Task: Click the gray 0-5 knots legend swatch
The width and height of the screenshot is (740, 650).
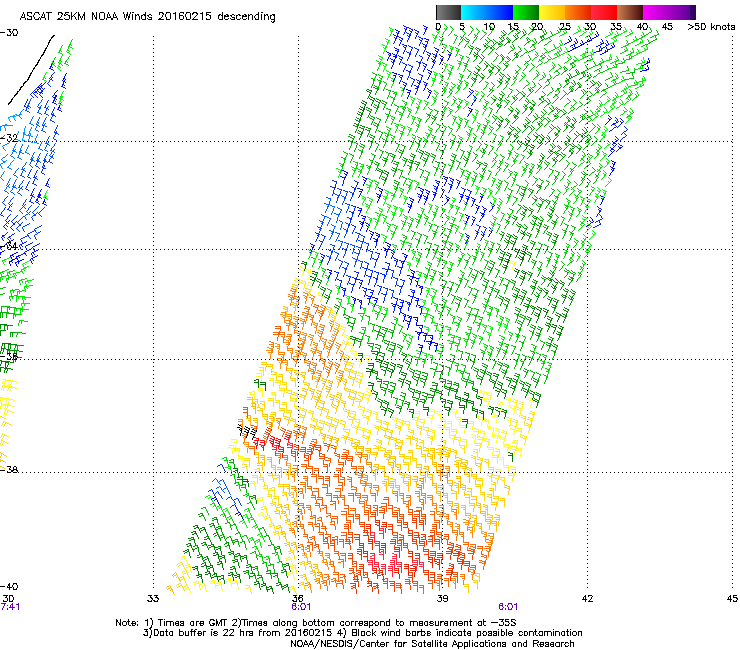Action: pos(448,12)
